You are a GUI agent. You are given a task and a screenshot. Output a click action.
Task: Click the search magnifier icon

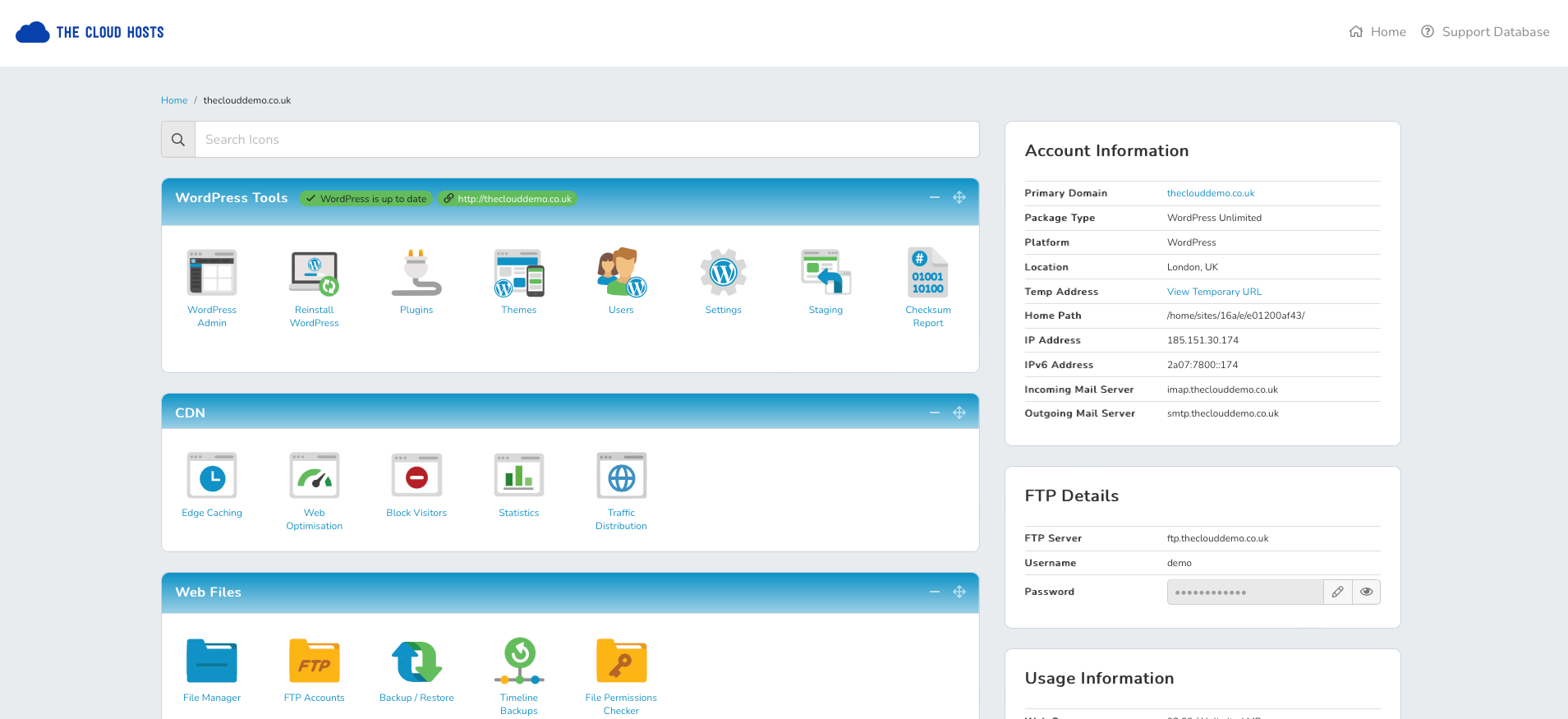(x=178, y=140)
